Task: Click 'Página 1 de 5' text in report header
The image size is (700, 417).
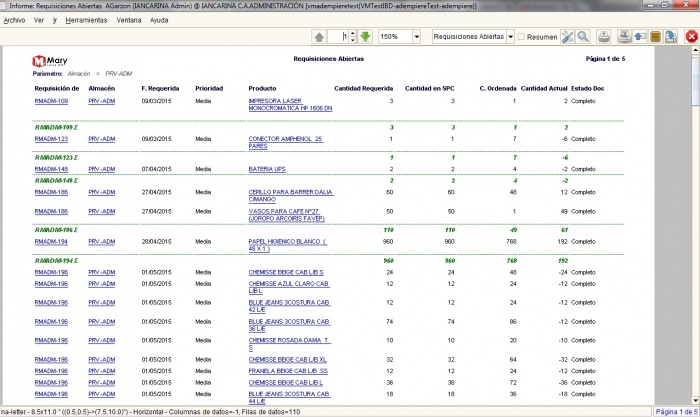Action: tap(605, 59)
